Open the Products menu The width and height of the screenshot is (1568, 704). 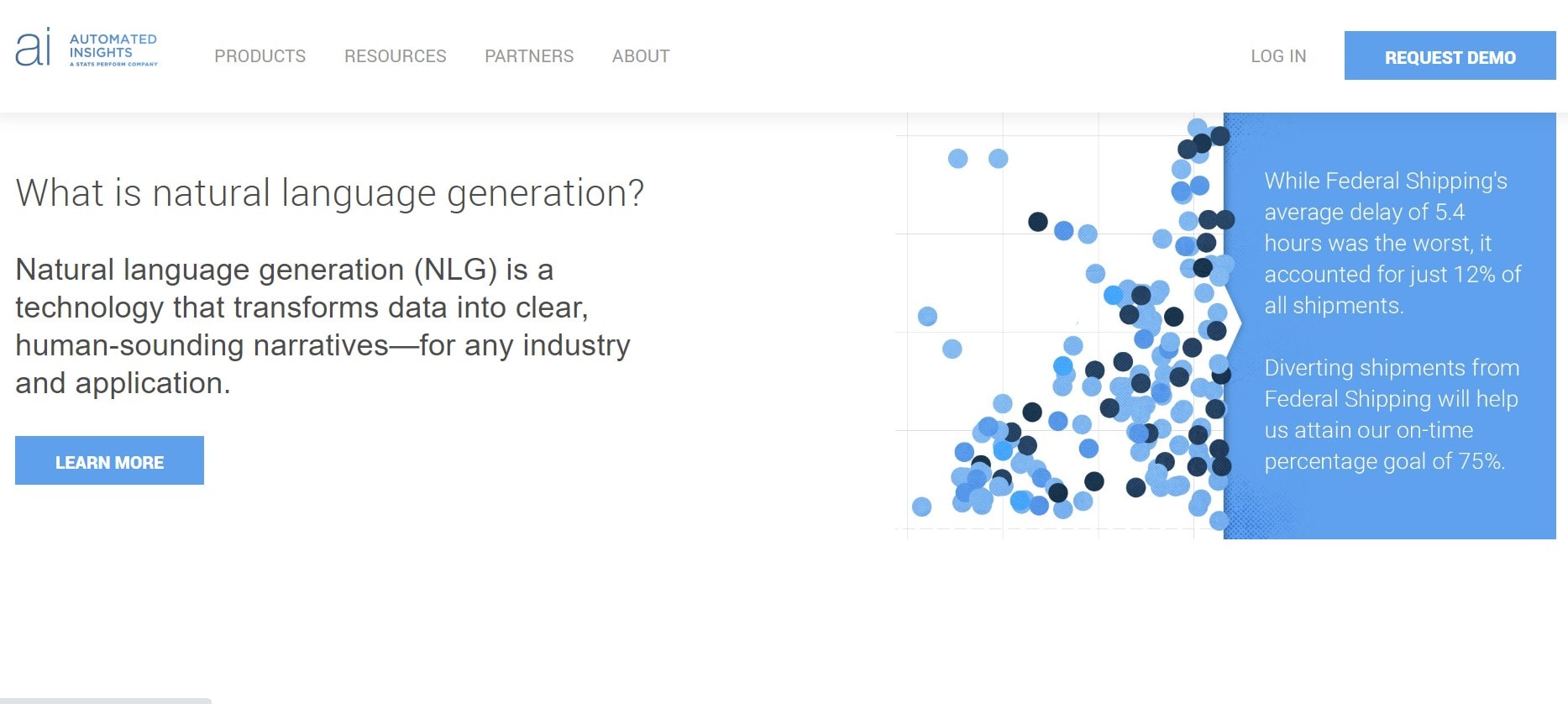pyautogui.click(x=260, y=56)
